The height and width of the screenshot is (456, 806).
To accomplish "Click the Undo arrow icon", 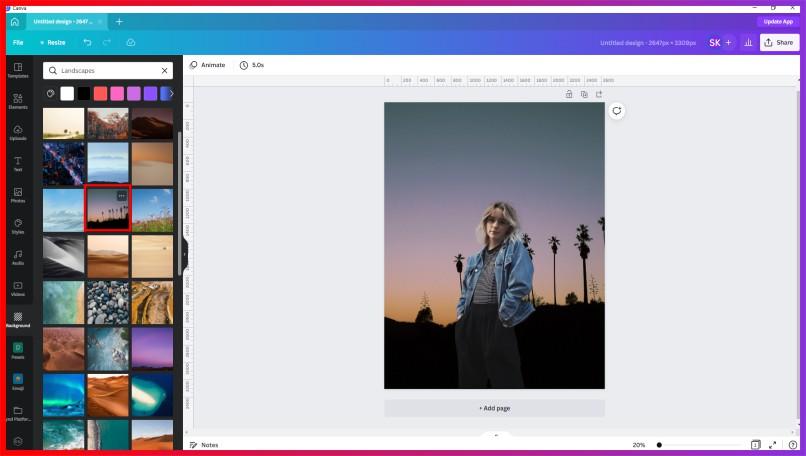I will (87, 43).
